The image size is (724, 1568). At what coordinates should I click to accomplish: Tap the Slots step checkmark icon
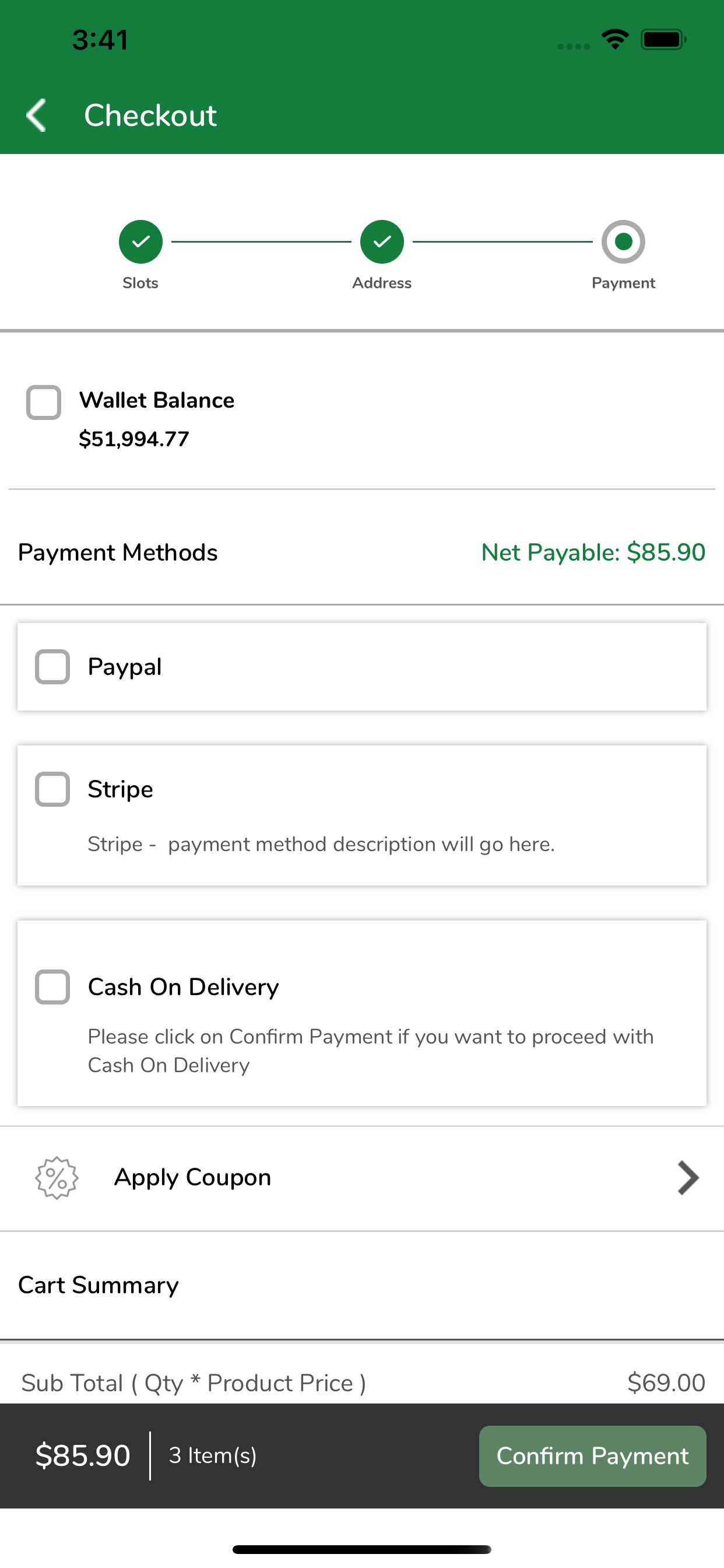tap(140, 242)
